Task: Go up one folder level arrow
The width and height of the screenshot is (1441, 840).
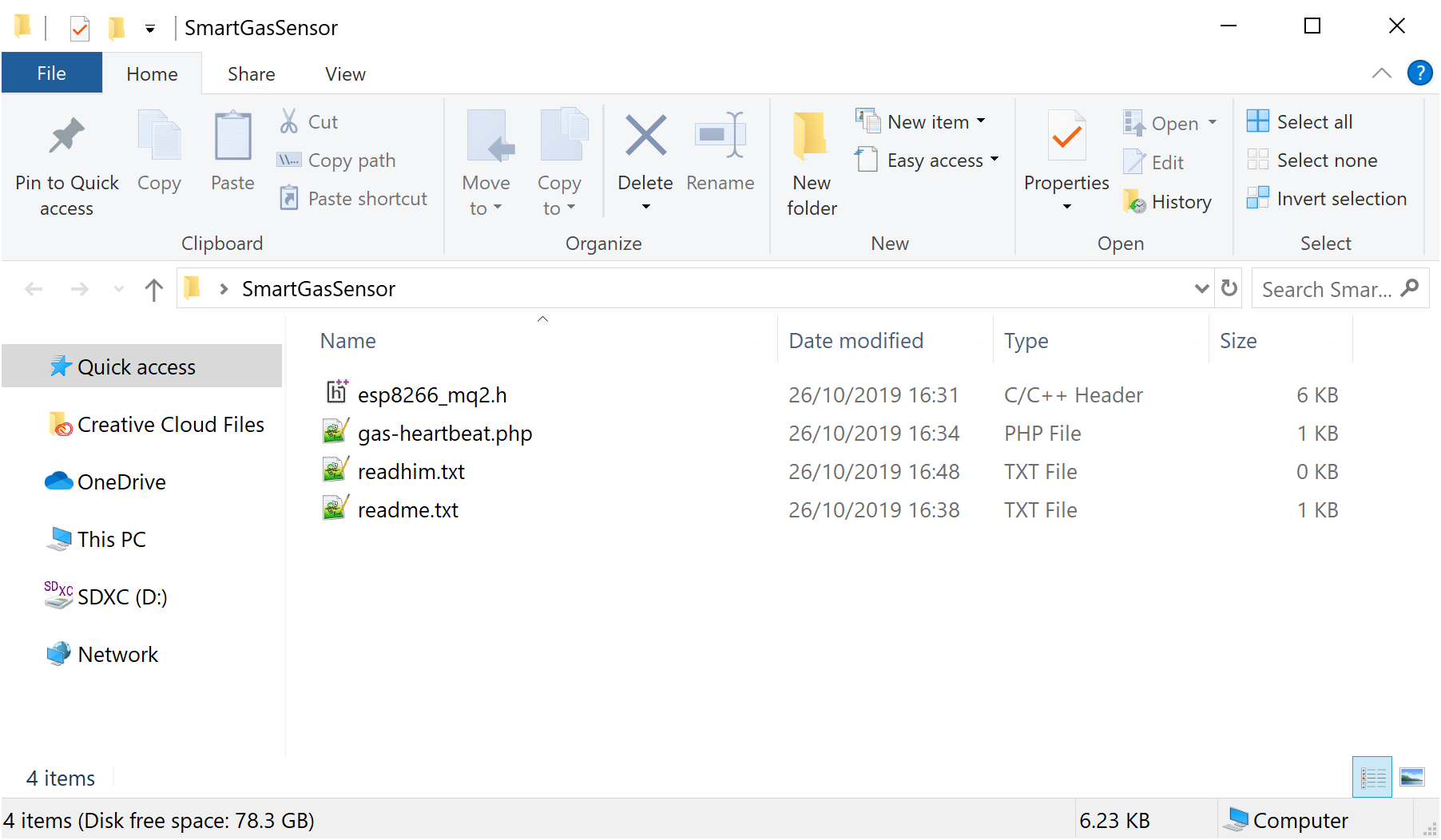Action: pos(154,289)
